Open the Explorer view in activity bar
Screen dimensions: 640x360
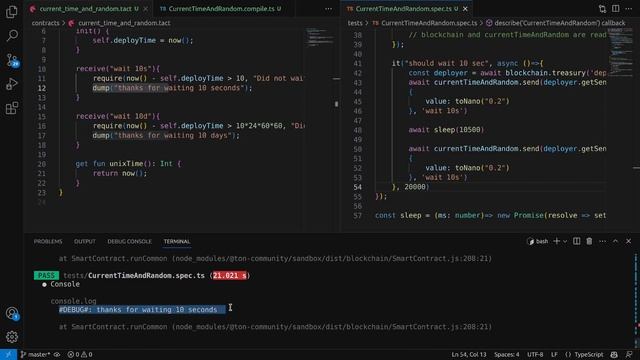point(11,12)
